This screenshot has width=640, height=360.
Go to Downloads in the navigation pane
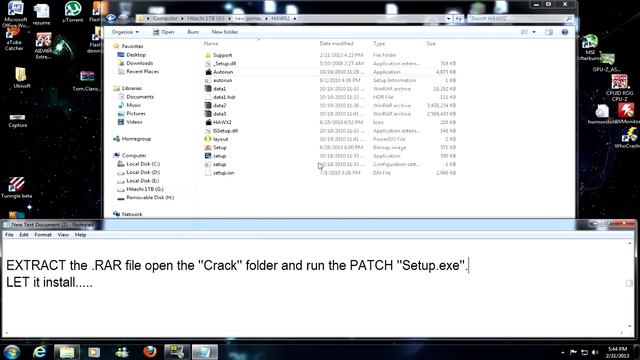pos(140,63)
